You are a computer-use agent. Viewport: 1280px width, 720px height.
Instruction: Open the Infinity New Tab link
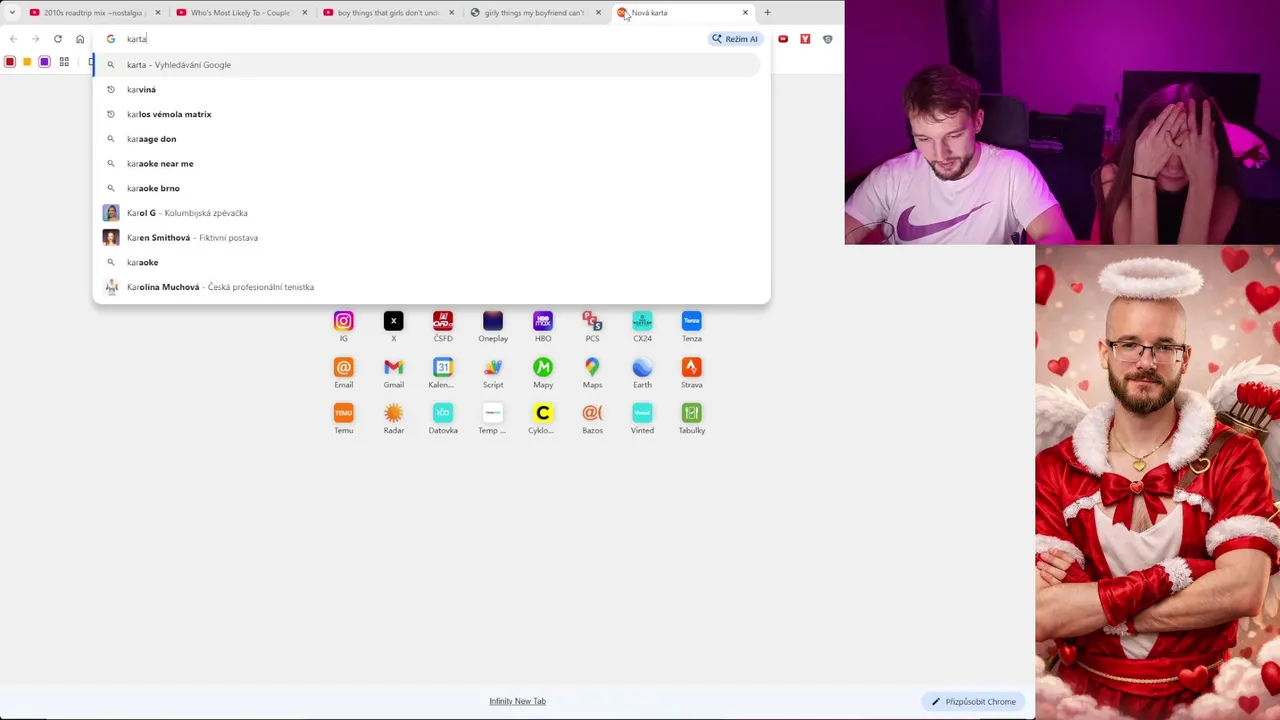click(x=517, y=701)
